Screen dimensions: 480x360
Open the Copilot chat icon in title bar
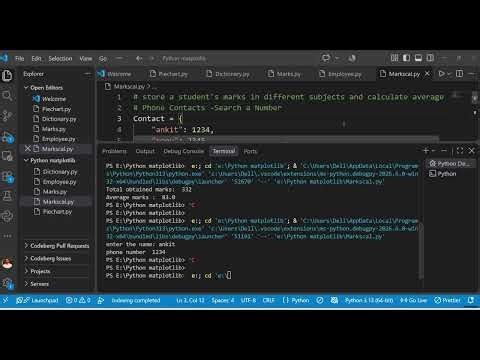point(326,58)
